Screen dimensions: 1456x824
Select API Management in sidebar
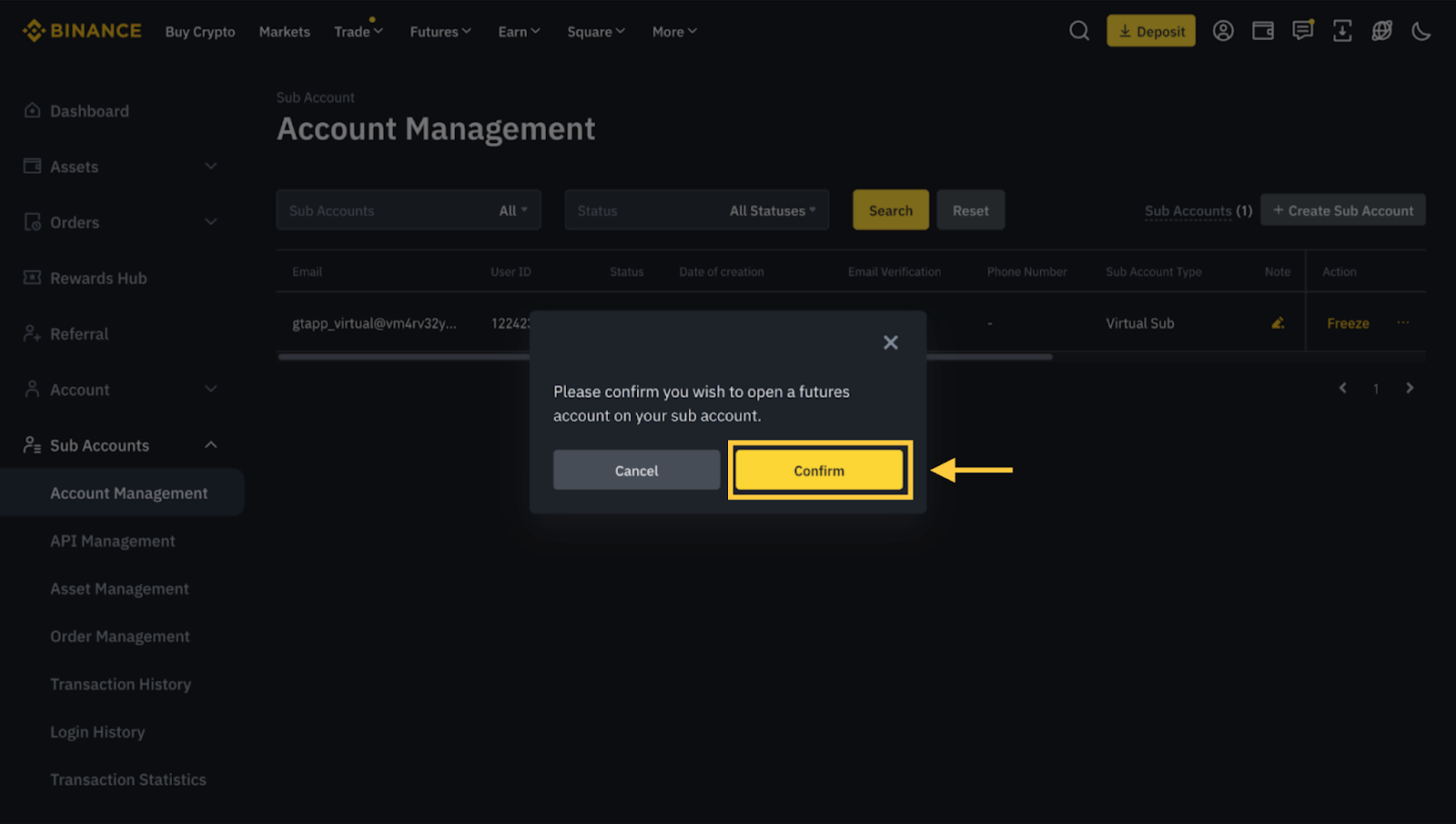(113, 541)
